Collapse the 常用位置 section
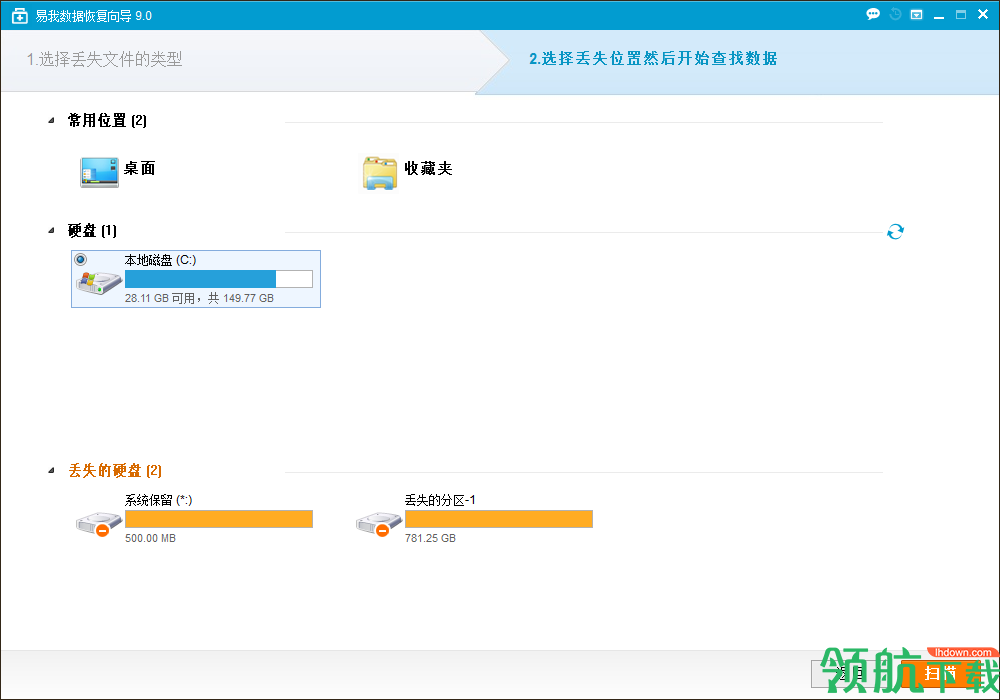This screenshot has height=700, width=1000. 52,120
